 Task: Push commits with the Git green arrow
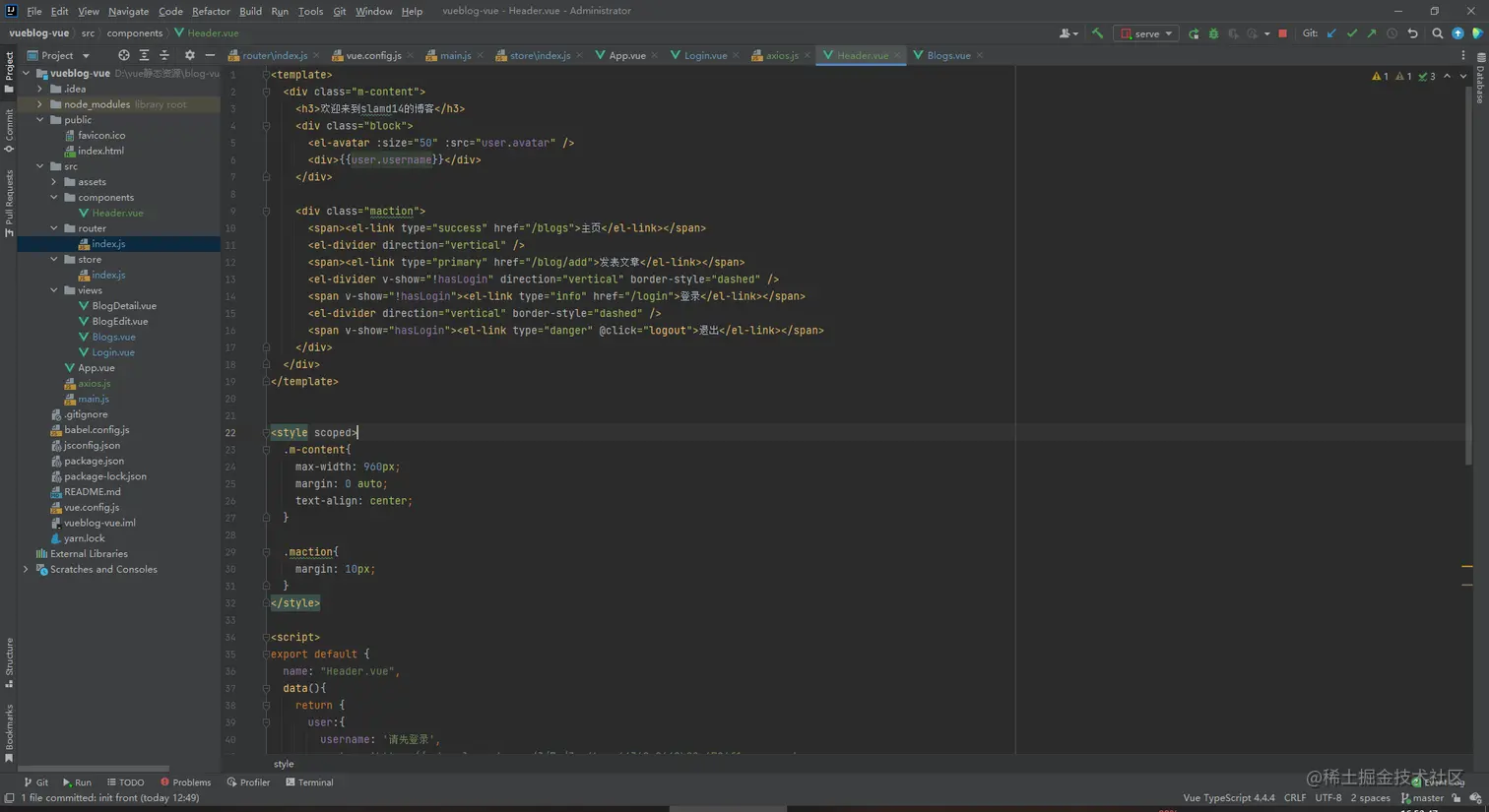(x=1371, y=33)
